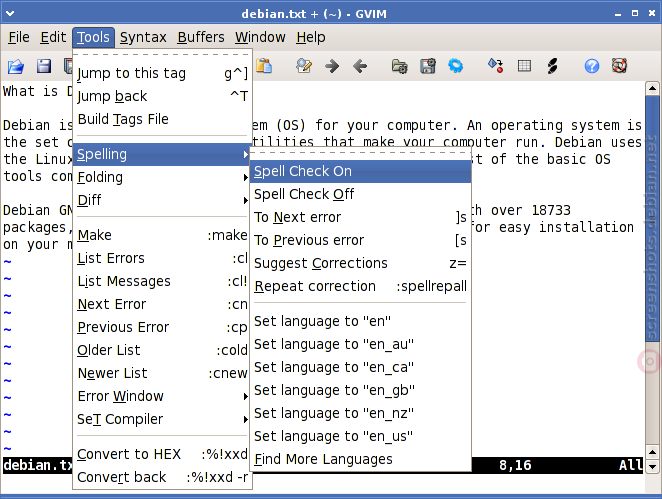Expand the SeT Compiler submenu
The width and height of the screenshot is (662, 499).
point(163,419)
